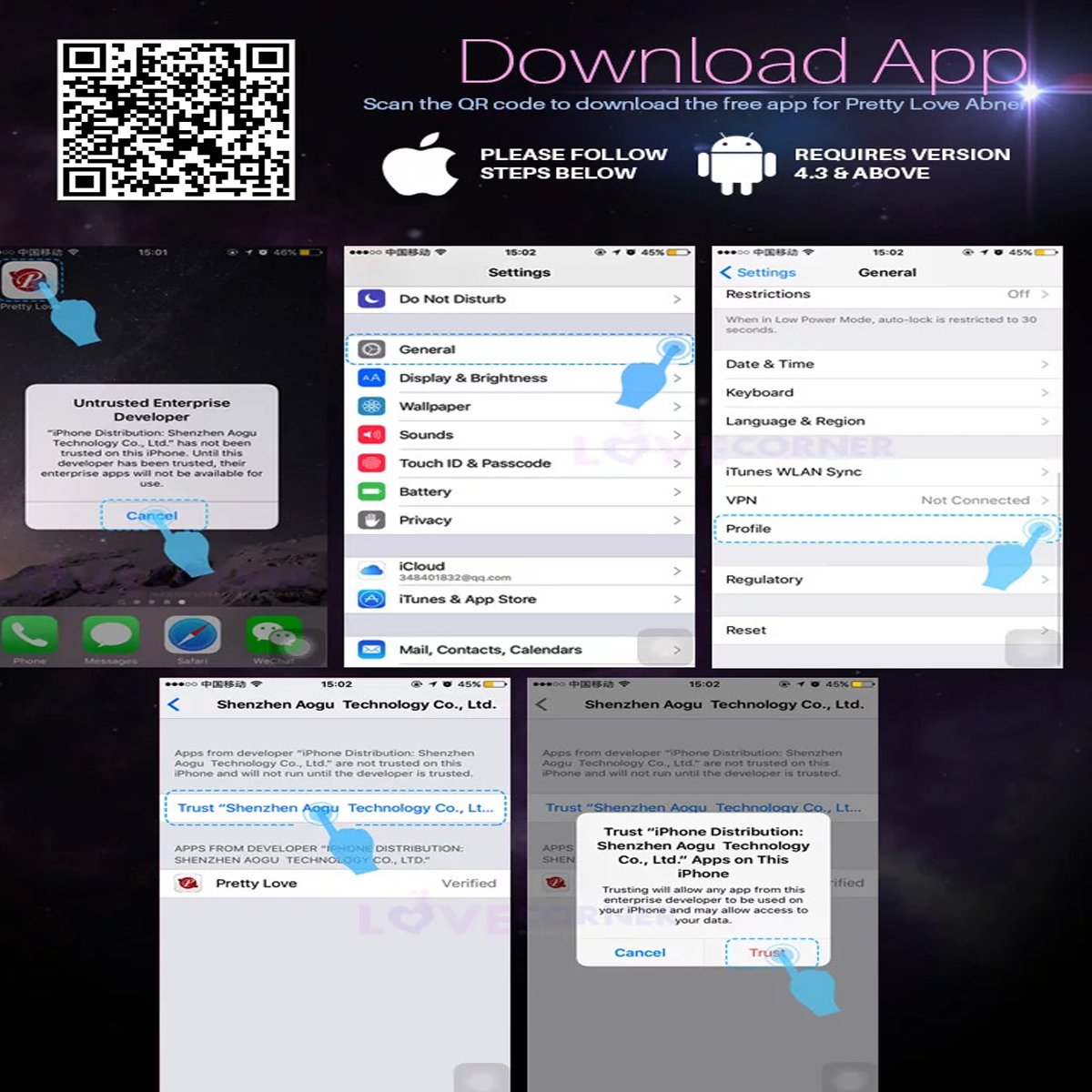Tap the General gear icon in Settings
The height and width of the screenshot is (1092, 1092).
[x=371, y=349]
